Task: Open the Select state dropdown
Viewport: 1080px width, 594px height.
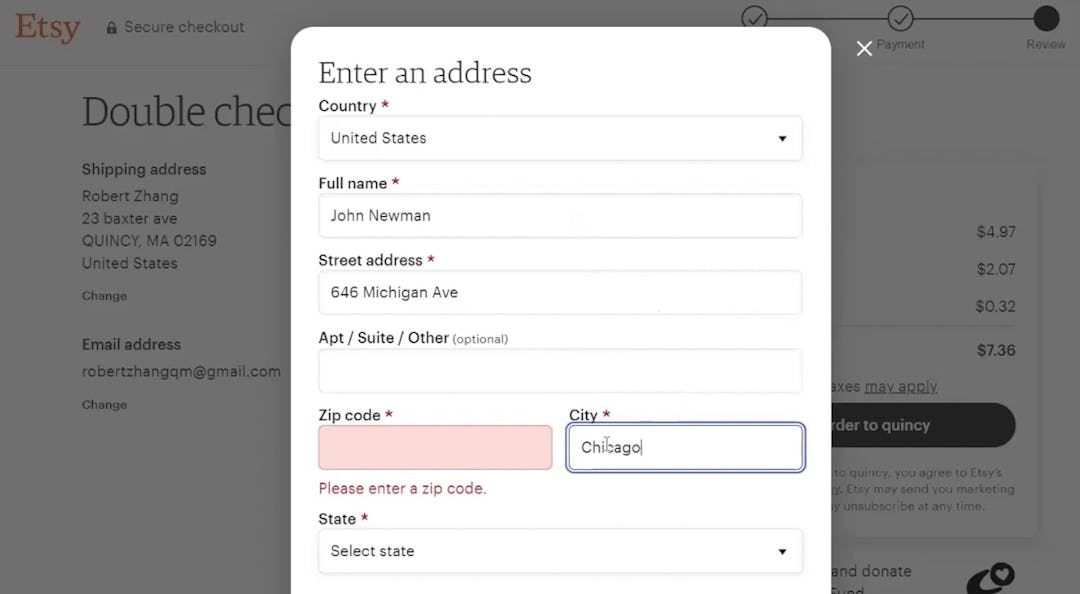Action: [x=560, y=551]
